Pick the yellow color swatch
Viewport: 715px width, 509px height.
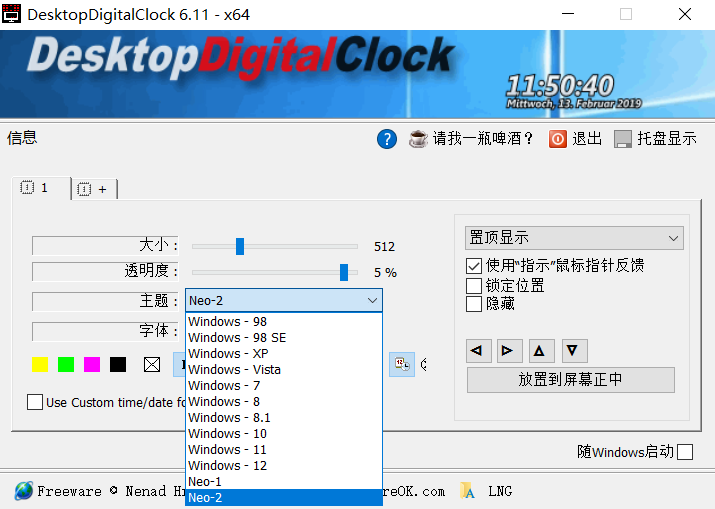(40, 364)
